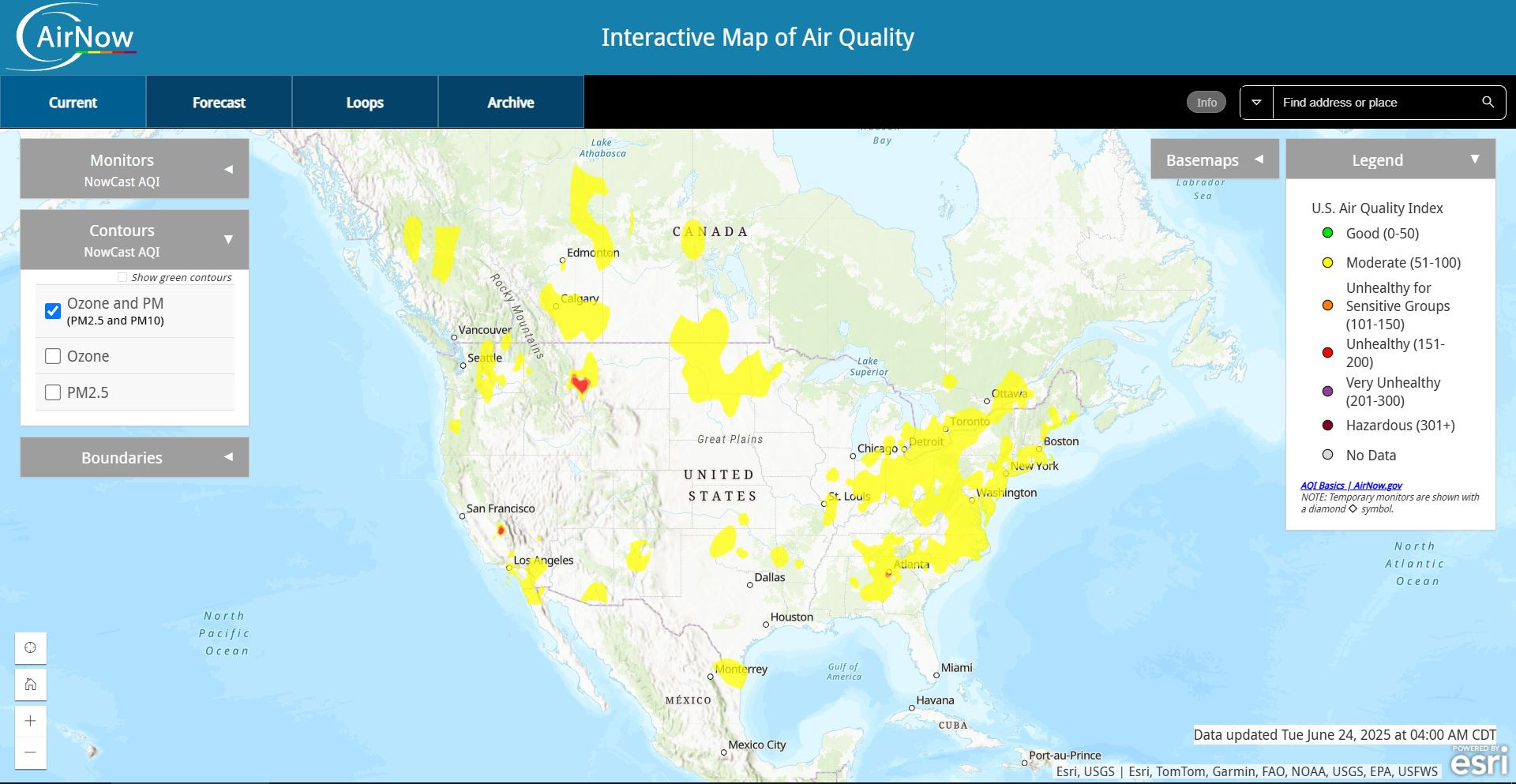Click the 'Data updated Tue June 24' timestamp
Image resolution: width=1516 pixels, height=784 pixels.
click(x=1345, y=734)
